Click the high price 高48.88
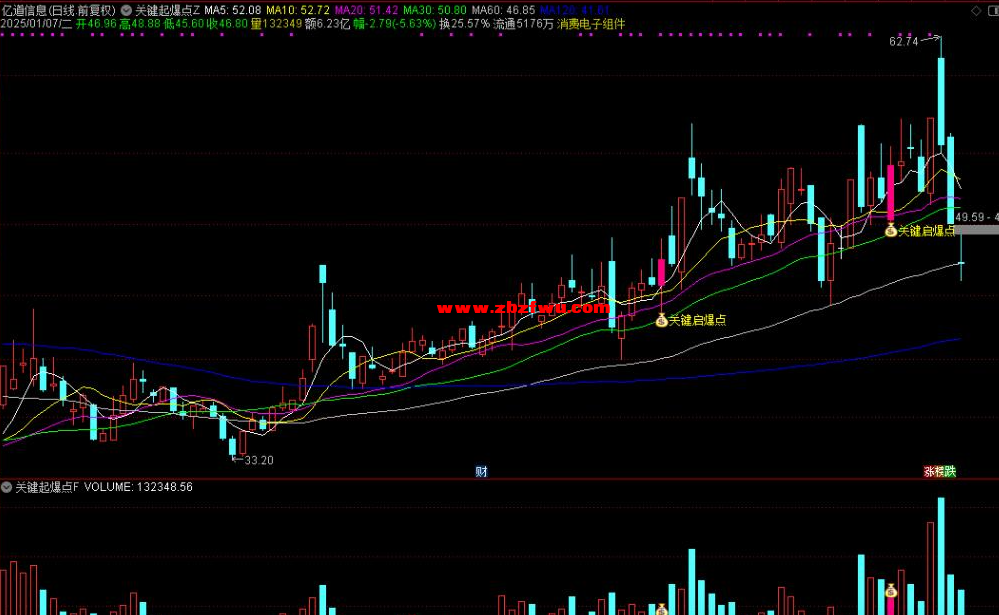The height and width of the screenshot is (615, 999). click(140, 24)
